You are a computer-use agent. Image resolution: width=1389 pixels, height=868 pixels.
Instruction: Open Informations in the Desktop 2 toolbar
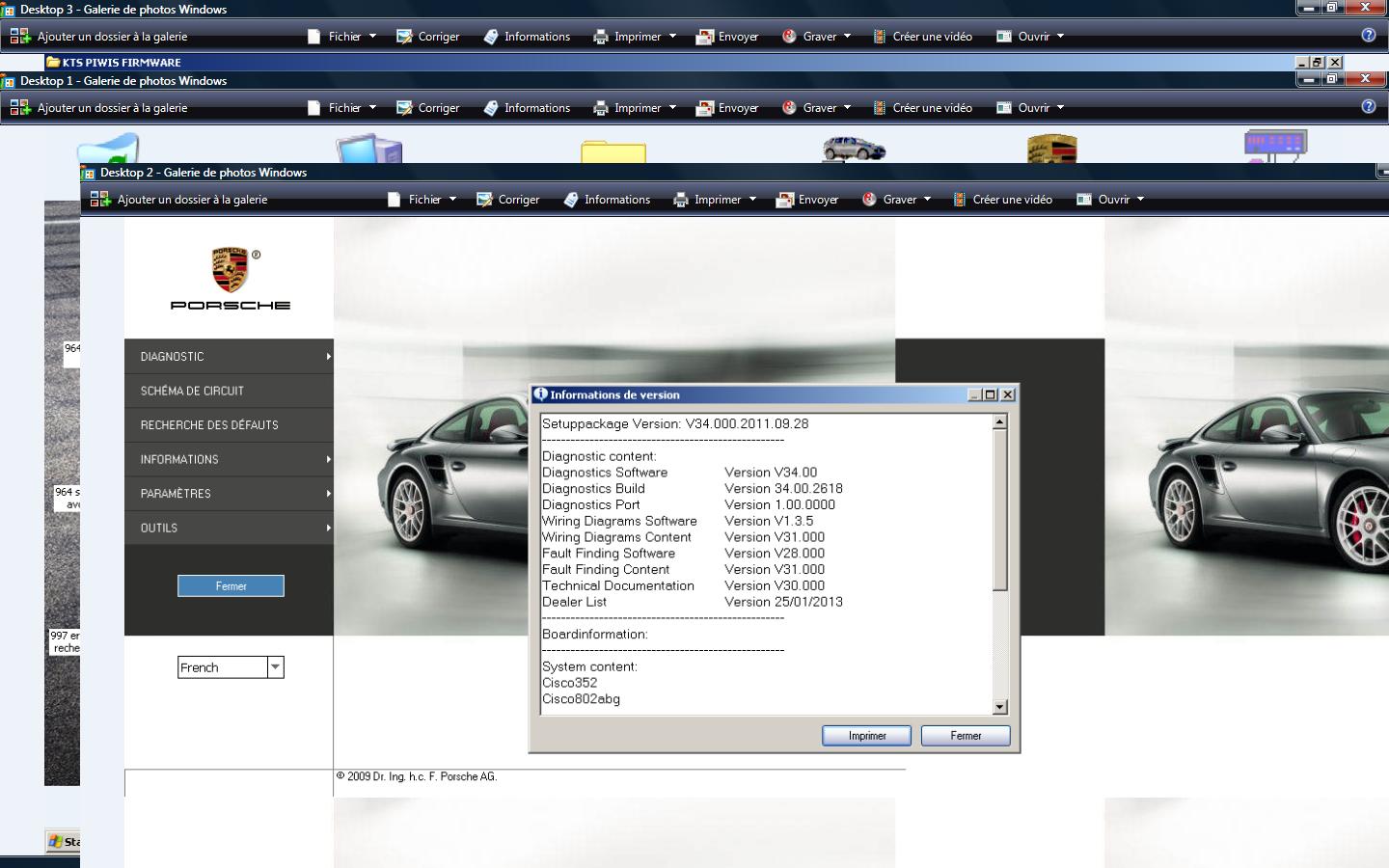tap(607, 200)
